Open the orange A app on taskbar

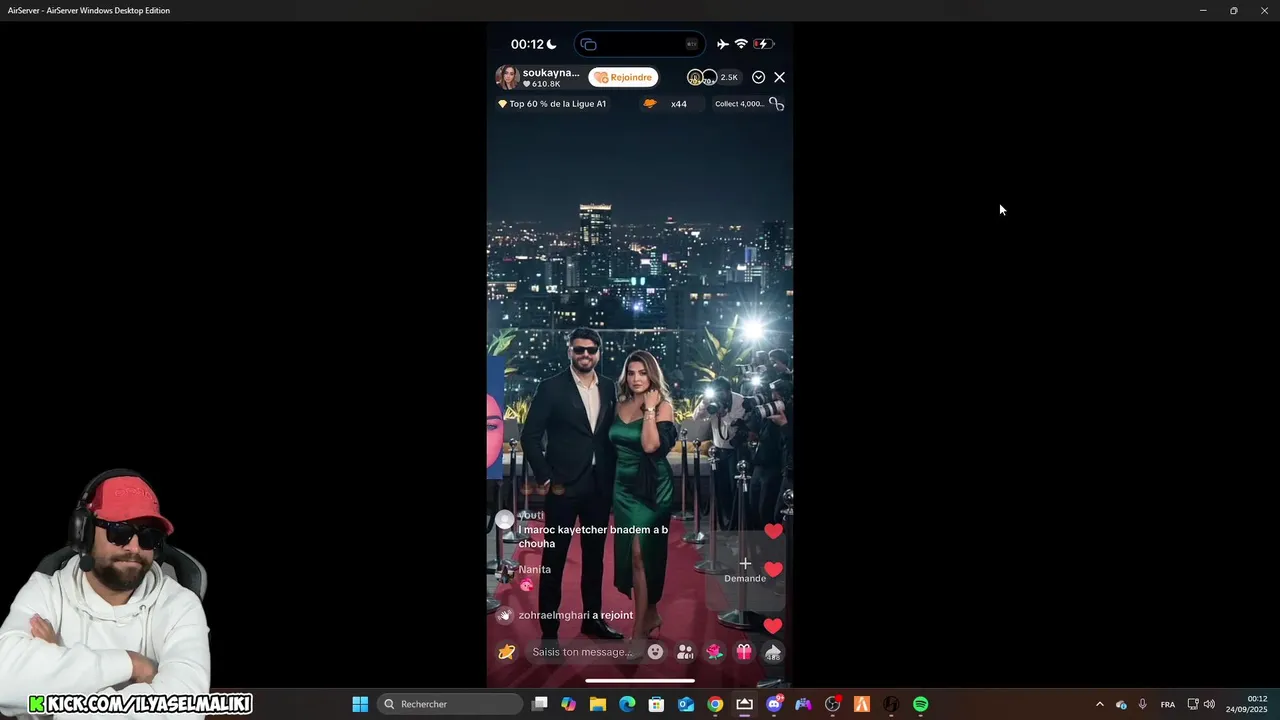[x=862, y=704]
